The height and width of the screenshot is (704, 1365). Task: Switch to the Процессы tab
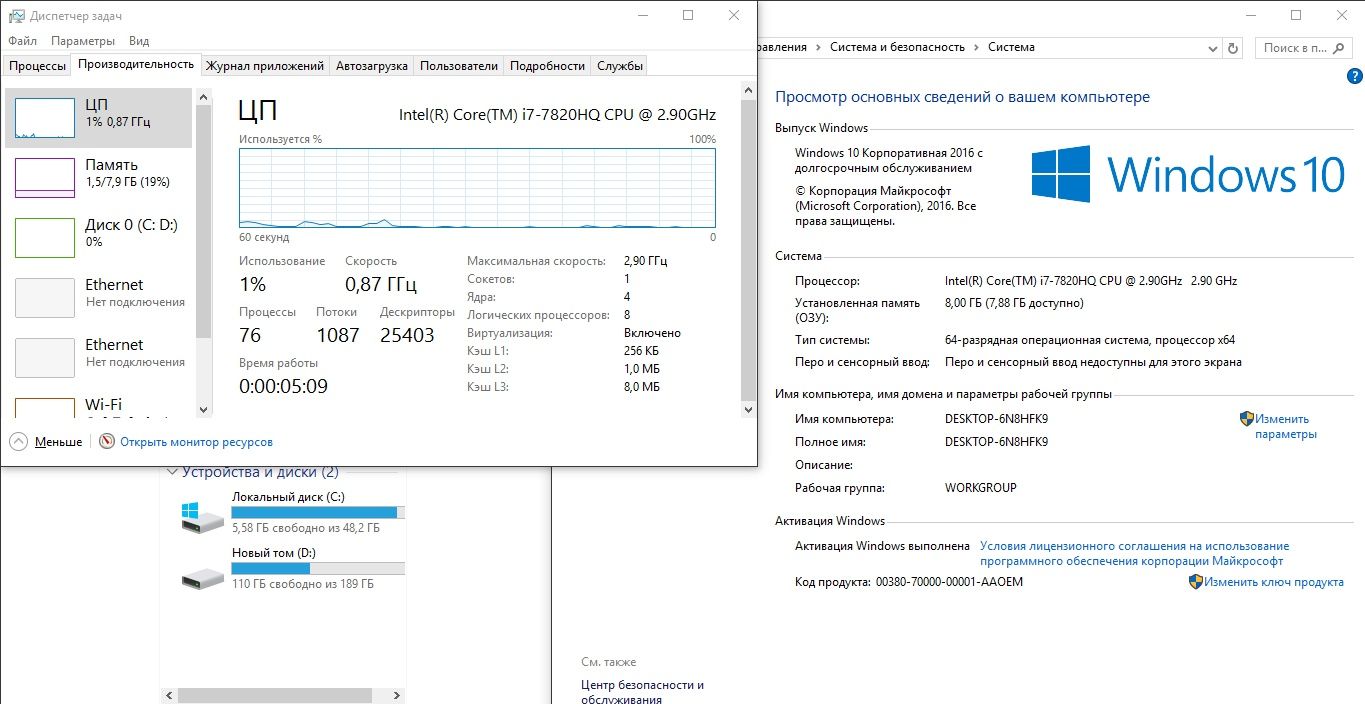click(37, 66)
